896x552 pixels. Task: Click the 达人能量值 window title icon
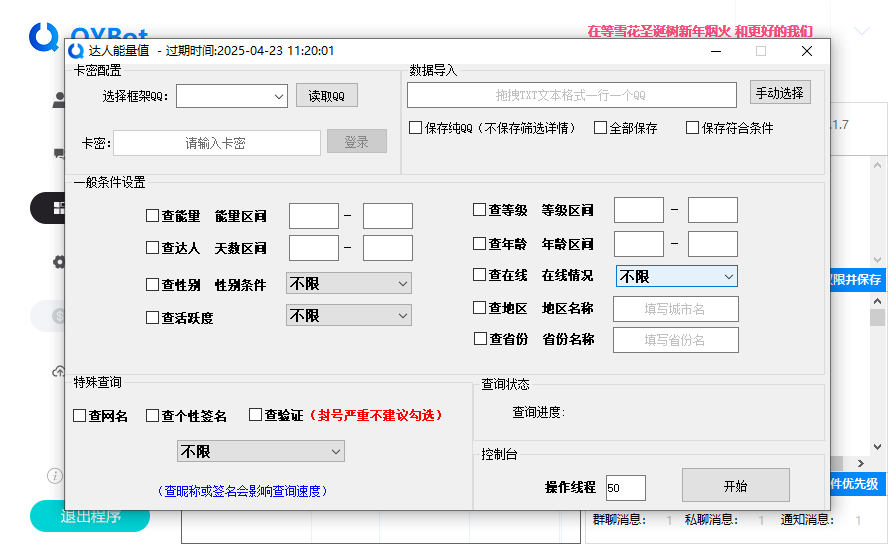77,51
